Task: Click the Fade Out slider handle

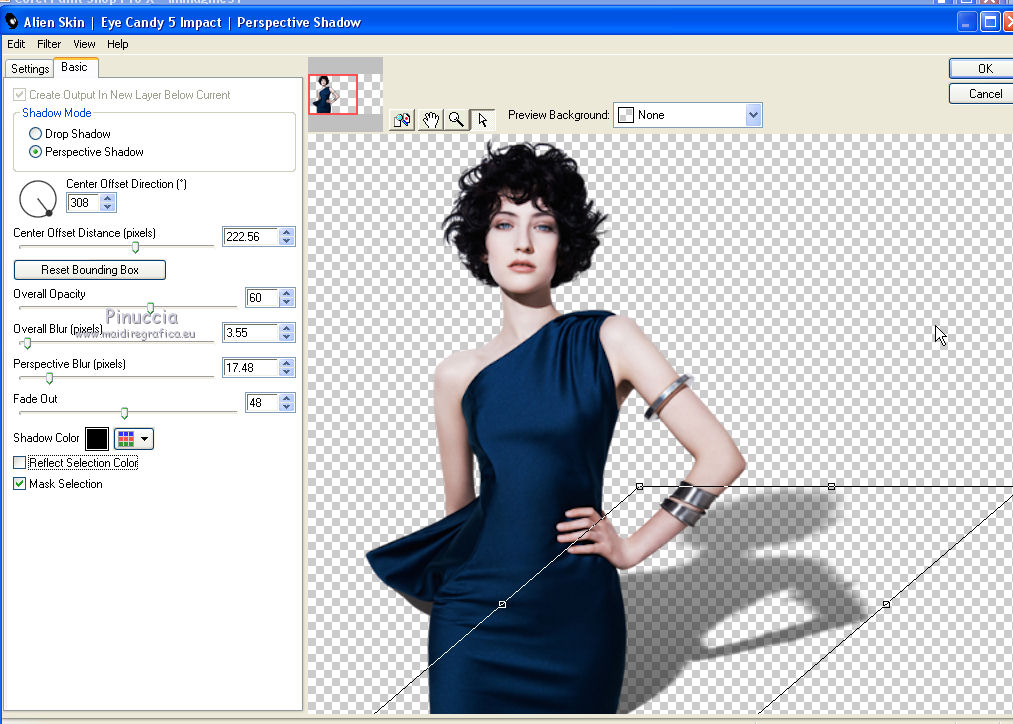Action: click(x=124, y=413)
